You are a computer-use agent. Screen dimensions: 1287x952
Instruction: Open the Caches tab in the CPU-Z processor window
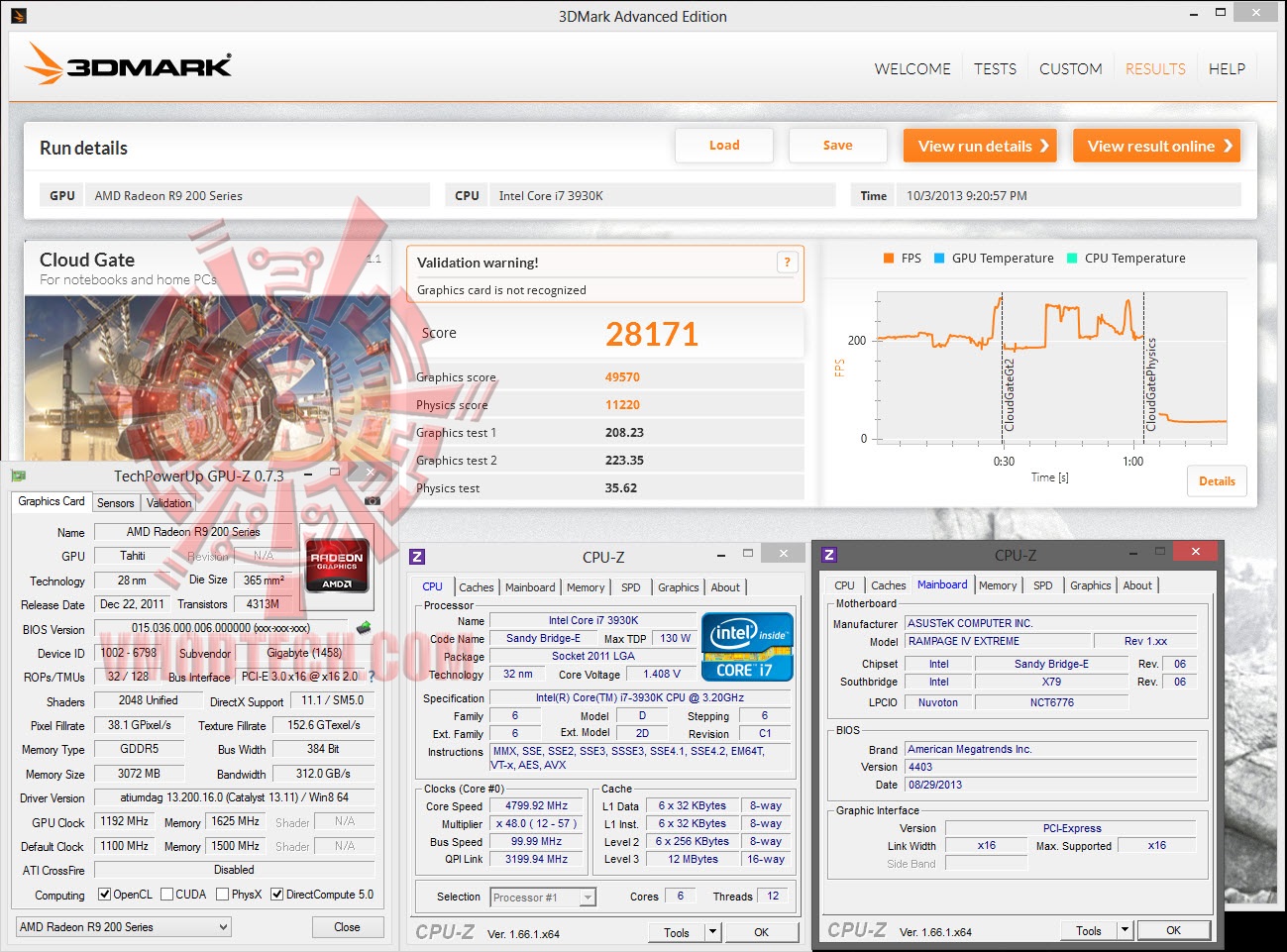pos(477,587)
